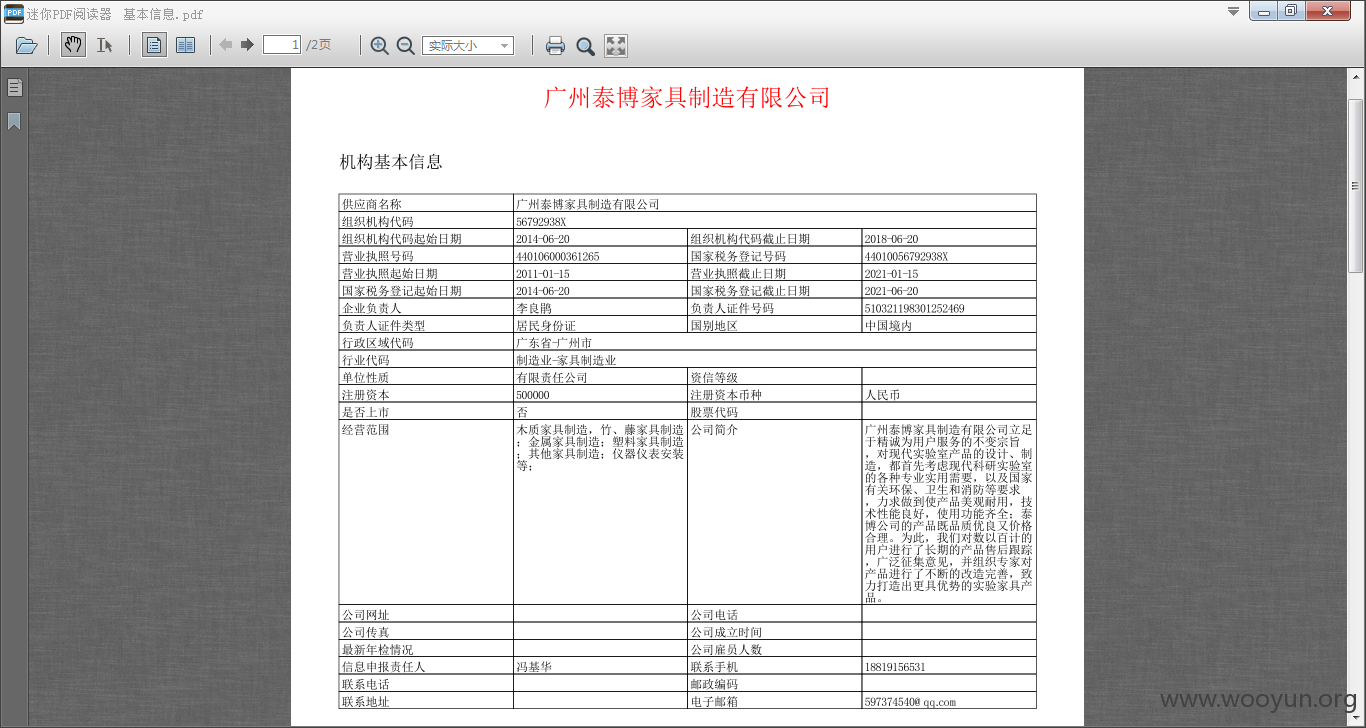
Task: Click the 2014-06-20 code start date value
Action: (x=543, y=239)
